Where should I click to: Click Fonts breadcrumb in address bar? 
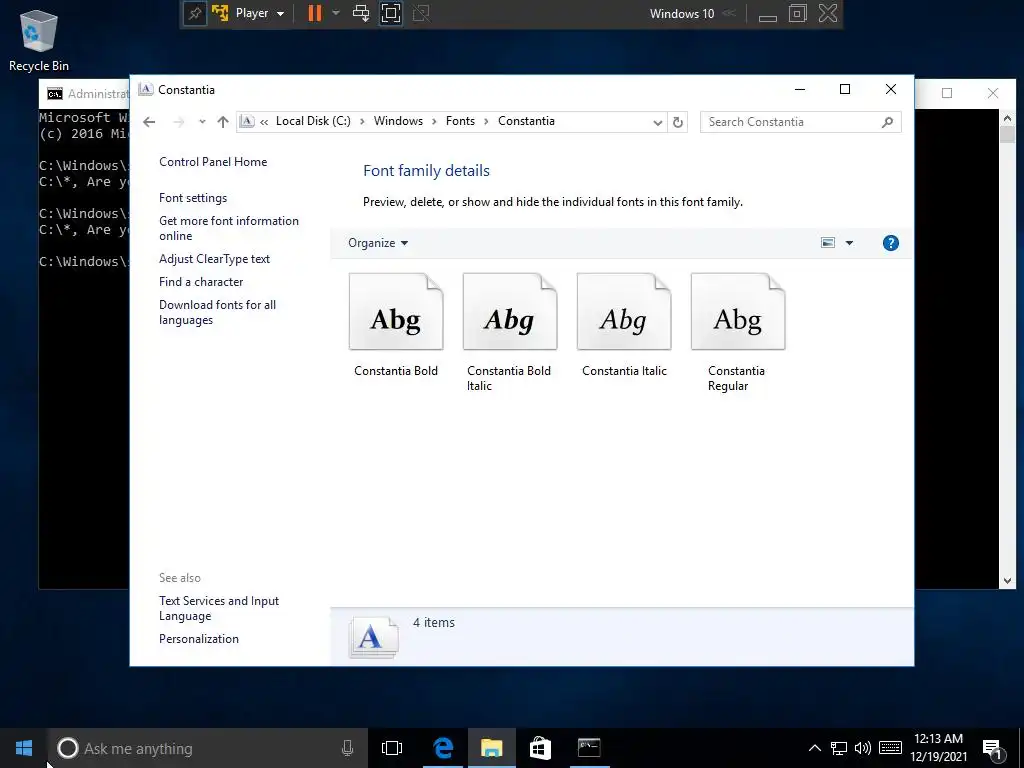click(460, 121)
